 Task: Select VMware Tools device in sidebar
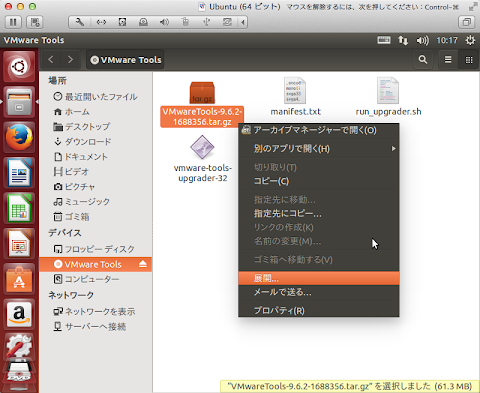[95, 264]
